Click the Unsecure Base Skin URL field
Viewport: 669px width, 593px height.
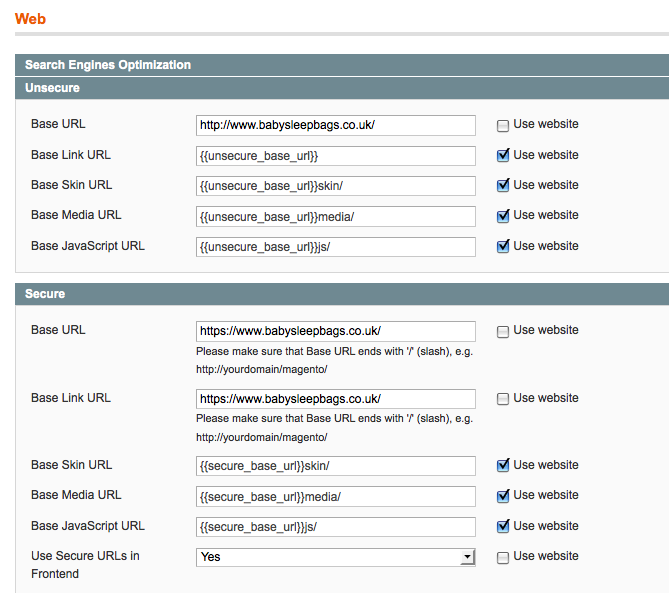(336, 186)
